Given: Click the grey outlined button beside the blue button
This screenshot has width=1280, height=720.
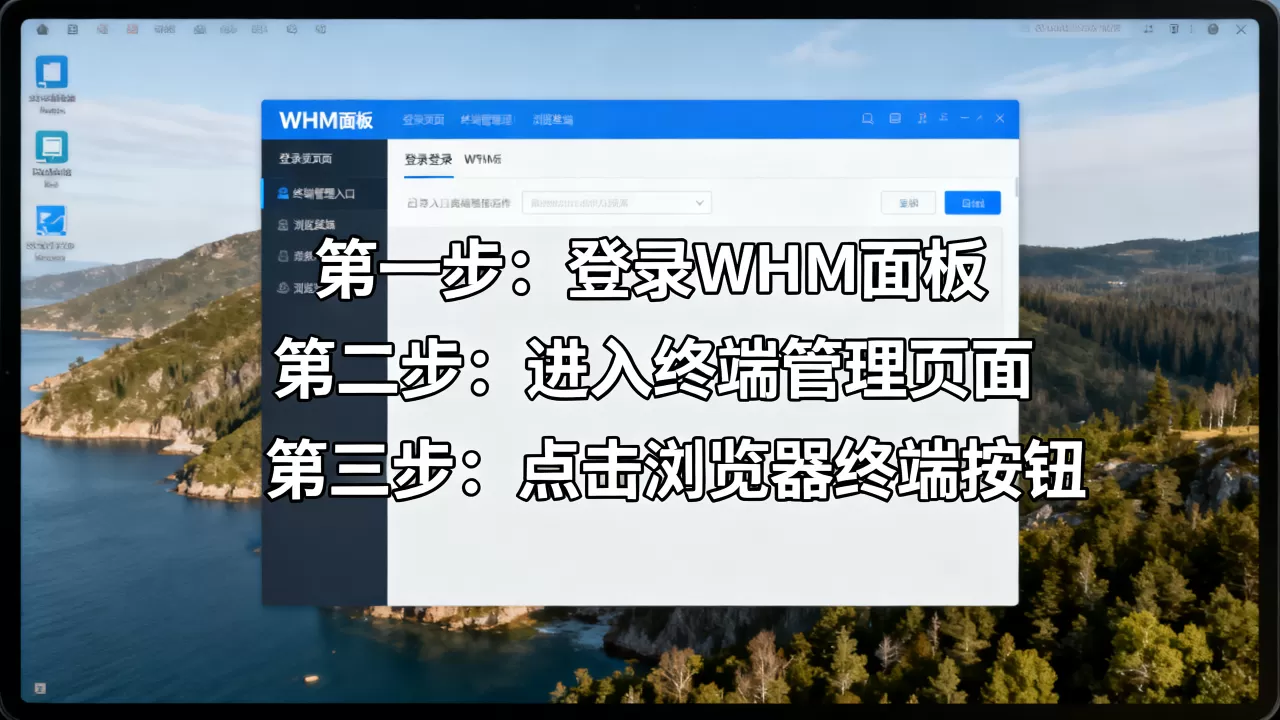Looking at the screenshot, I should (908, 203).
